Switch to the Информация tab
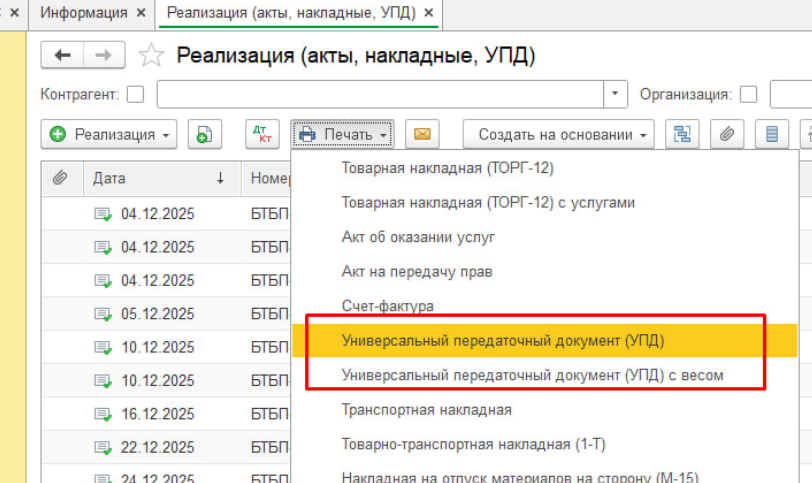Image resolution: width=812 pixels, height=483 pixels. tap(83, 13)
